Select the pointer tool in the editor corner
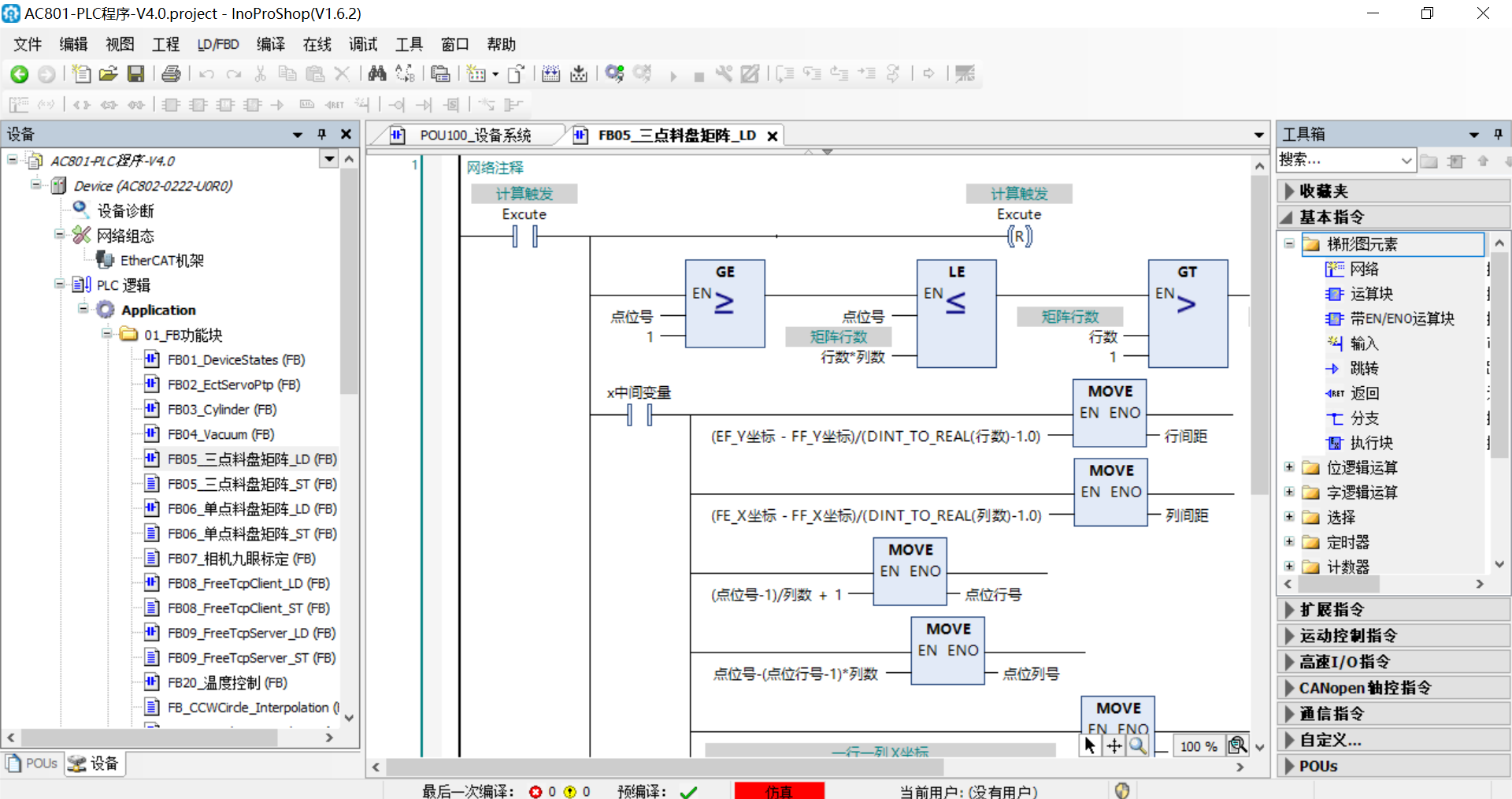Viewport: 1512px width, 799px height. 1090,745
